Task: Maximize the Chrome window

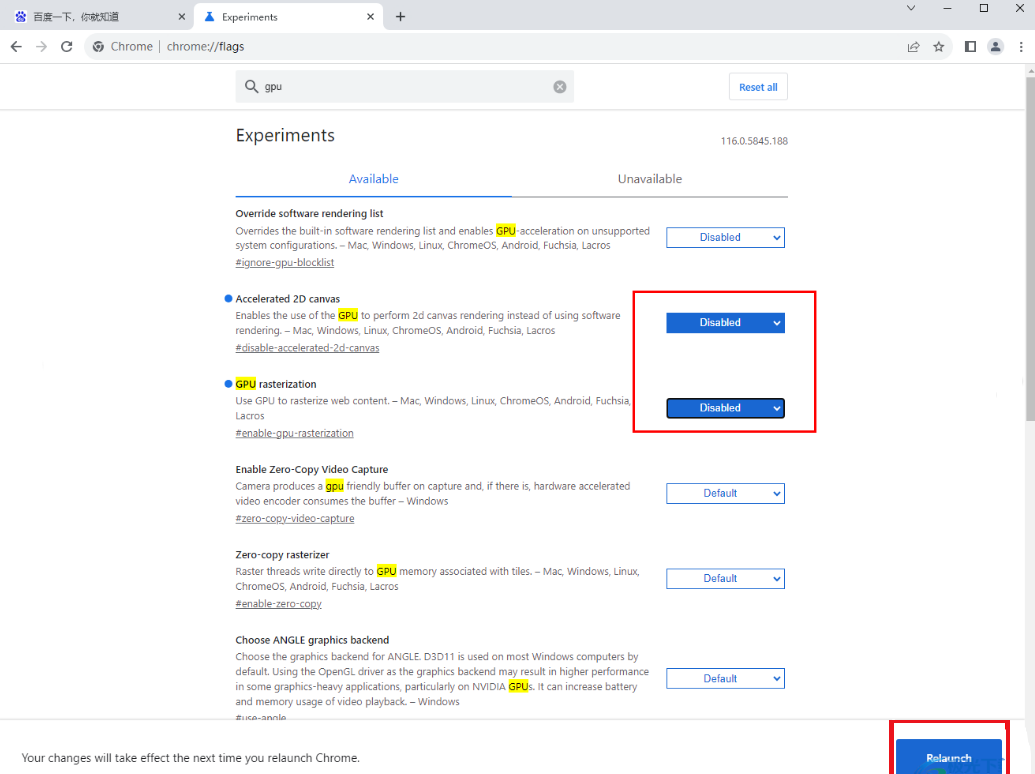Action: point(984,8)
